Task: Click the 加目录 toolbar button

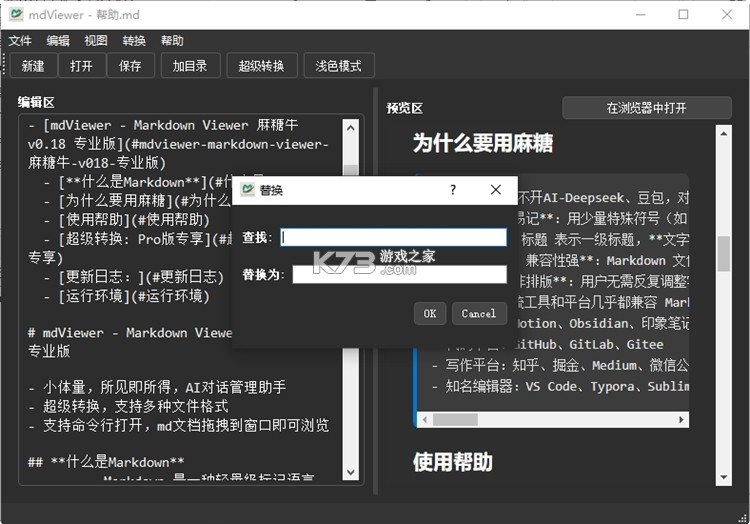Action: tap(190, 66)
